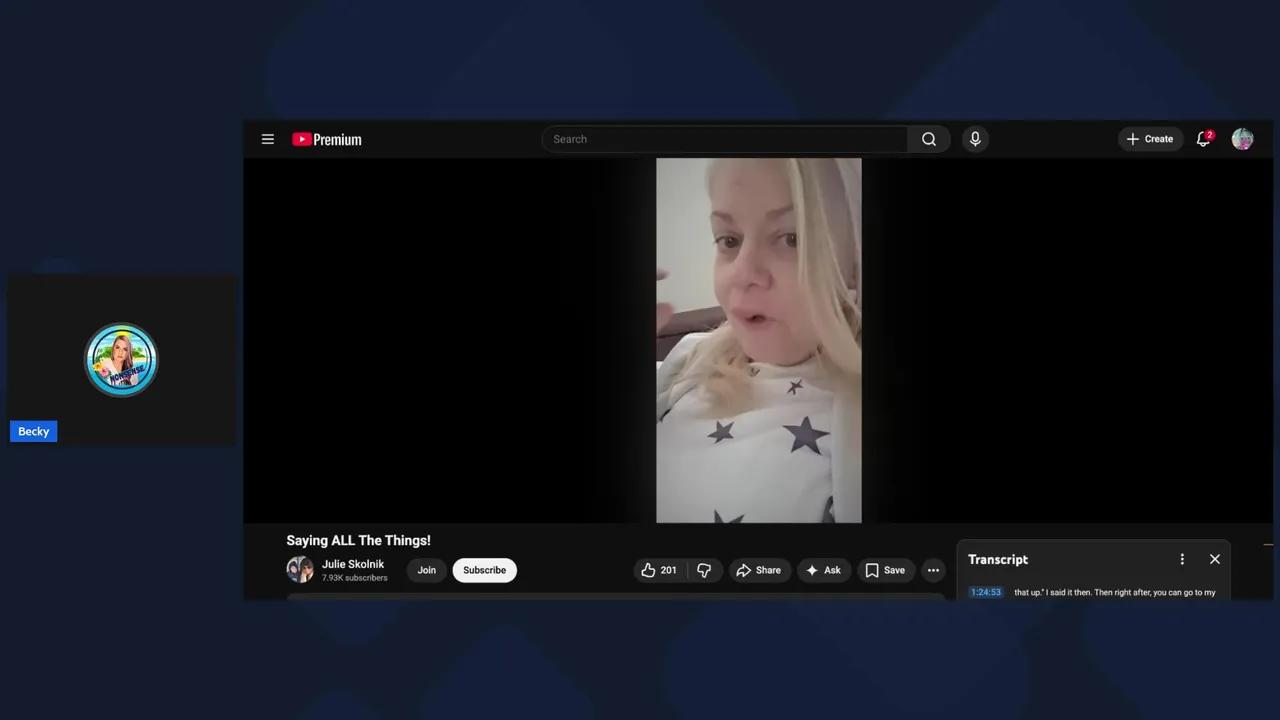Click the Becky name label

(34, 431)
